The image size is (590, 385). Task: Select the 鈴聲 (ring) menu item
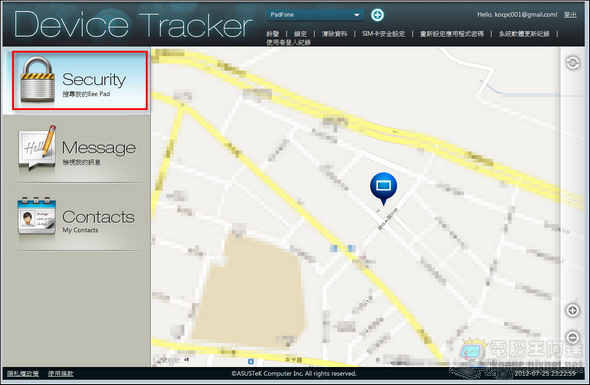tap(272, 34)
